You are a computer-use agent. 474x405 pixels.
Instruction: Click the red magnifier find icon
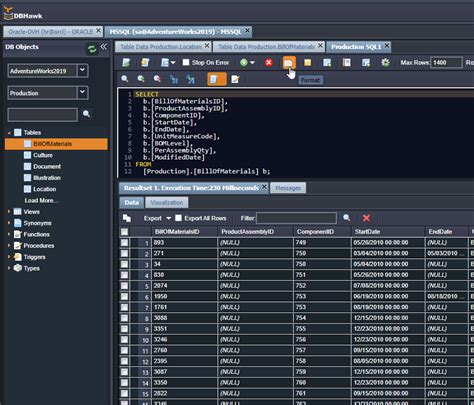pos(157,79)
